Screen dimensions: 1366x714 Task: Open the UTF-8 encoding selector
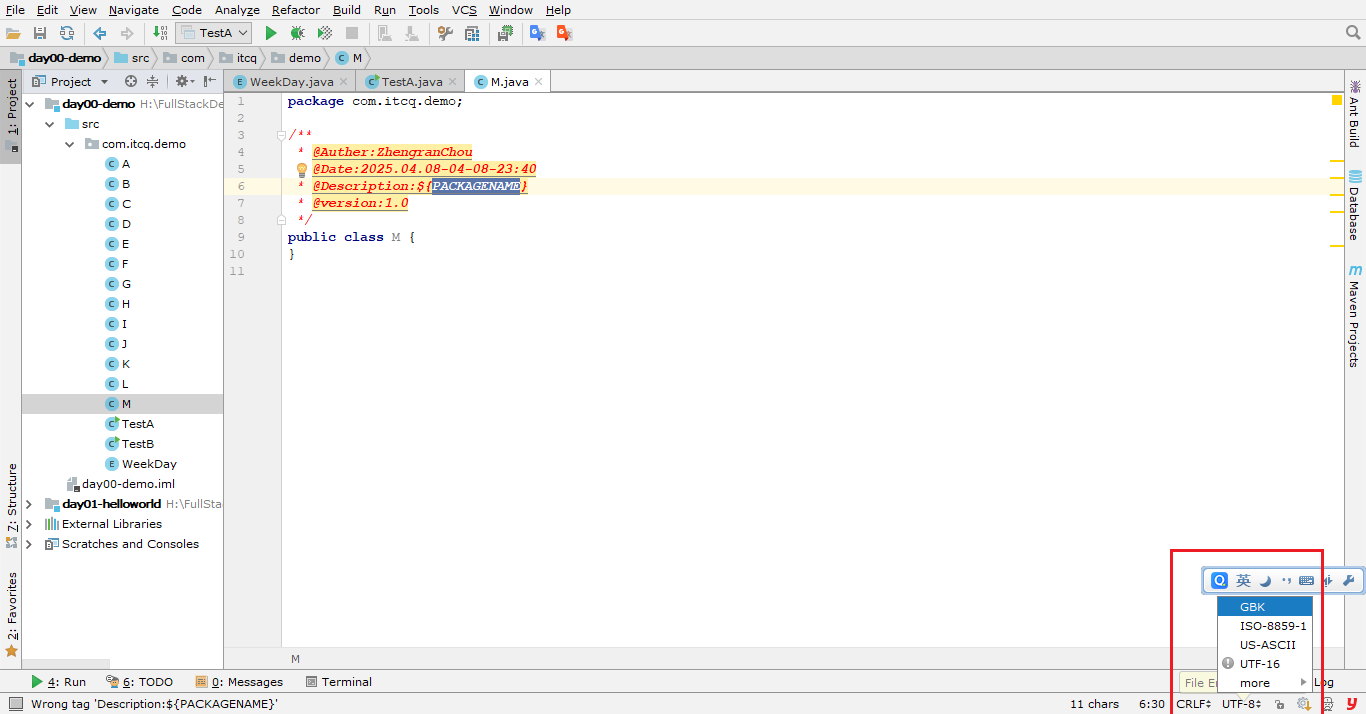click(x=1241, y=704)
